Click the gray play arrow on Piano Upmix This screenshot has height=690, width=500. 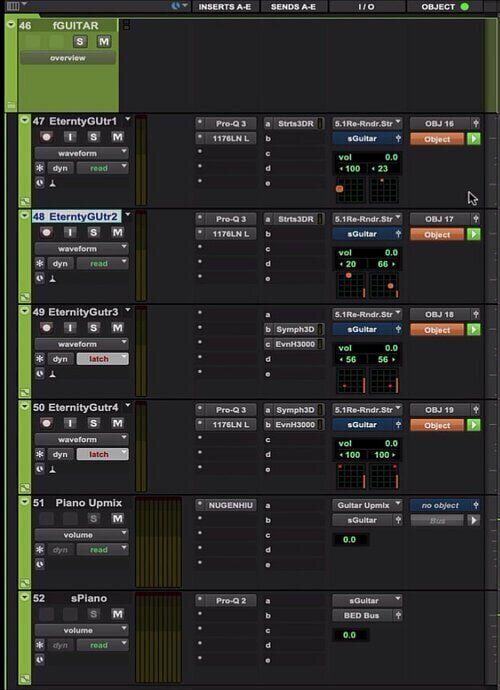point(474,520)
